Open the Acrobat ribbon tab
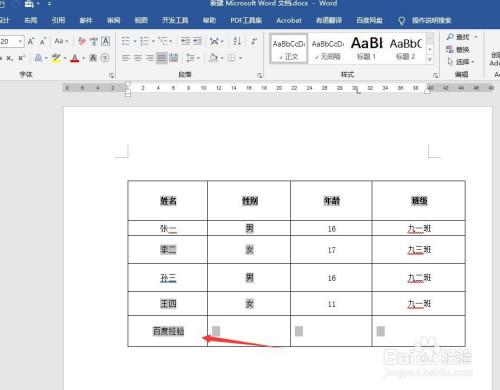The height and width of the screenshot is (390, 500). pos(289,21)
